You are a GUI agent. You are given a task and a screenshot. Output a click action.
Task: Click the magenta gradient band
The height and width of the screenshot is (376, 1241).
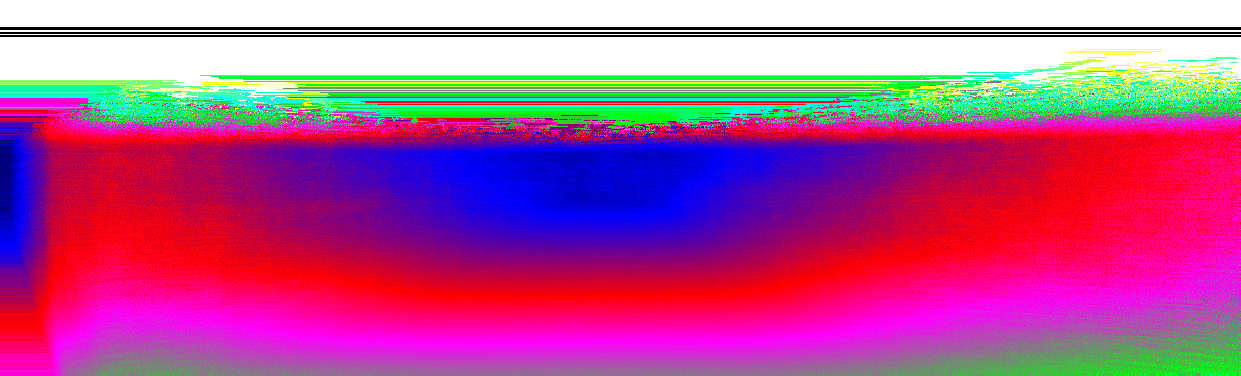[620, 335]
